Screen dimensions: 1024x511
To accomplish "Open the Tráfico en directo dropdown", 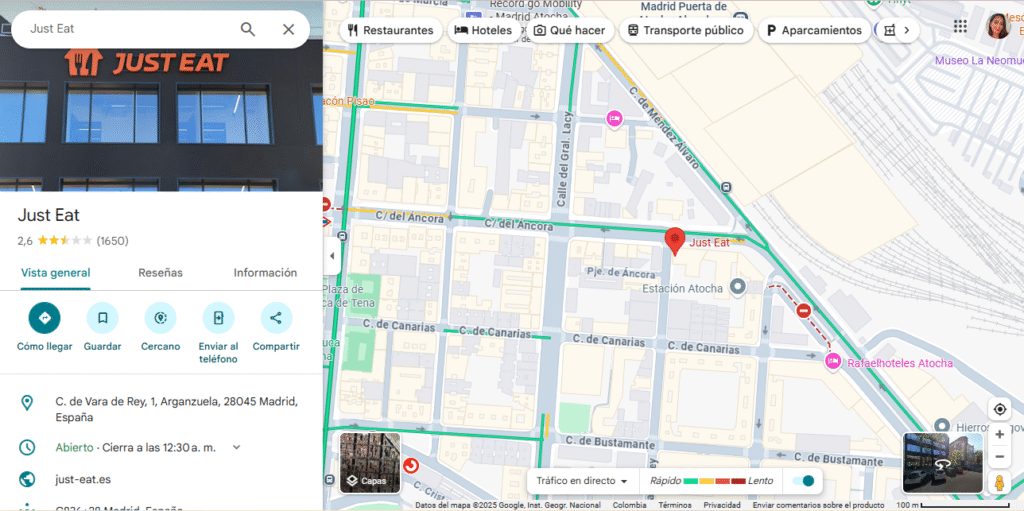I will (582, 481).
